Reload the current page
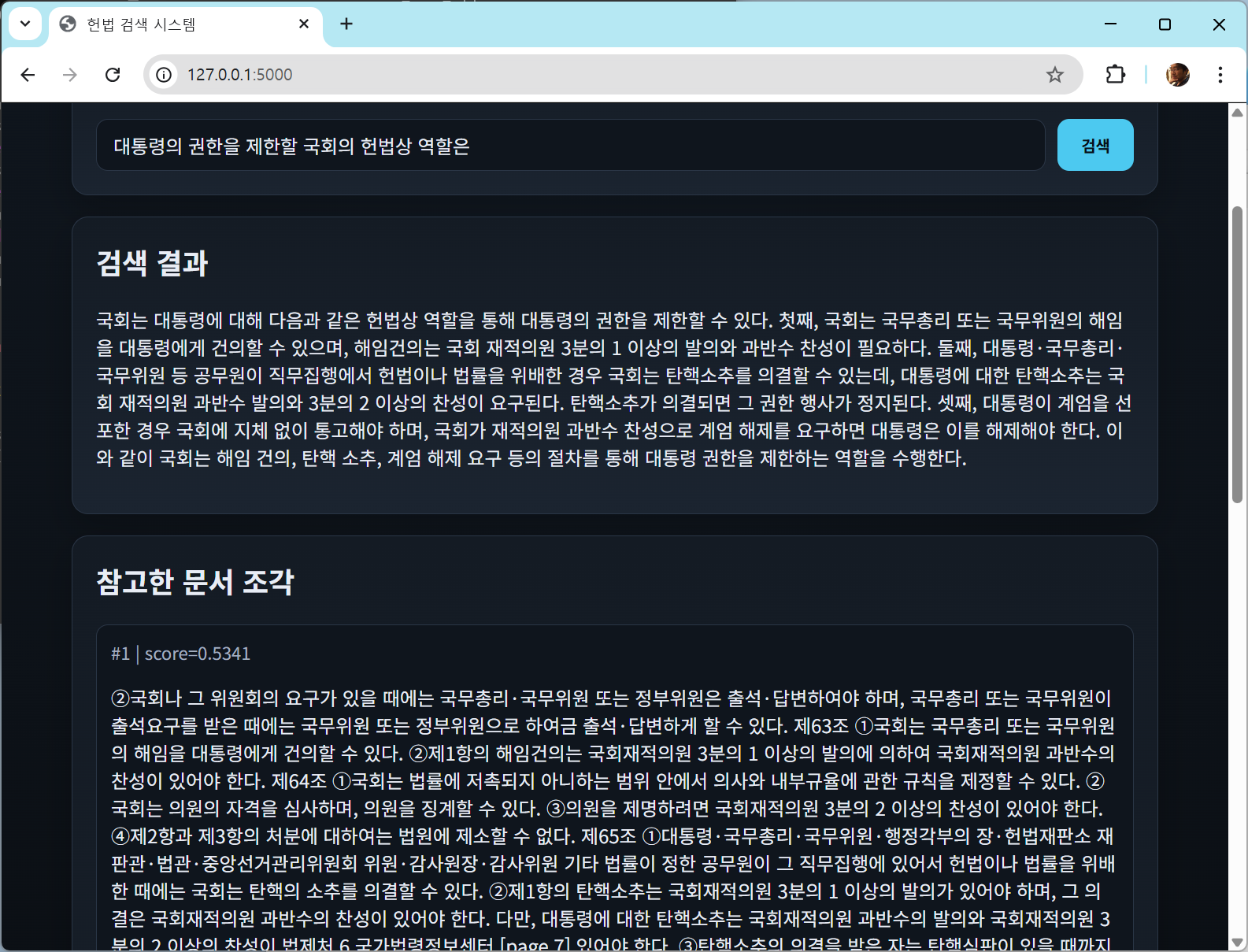Image resolution: width=1248 pixels, height=952 pixels. pyautogui.click(x=113, y=75)
